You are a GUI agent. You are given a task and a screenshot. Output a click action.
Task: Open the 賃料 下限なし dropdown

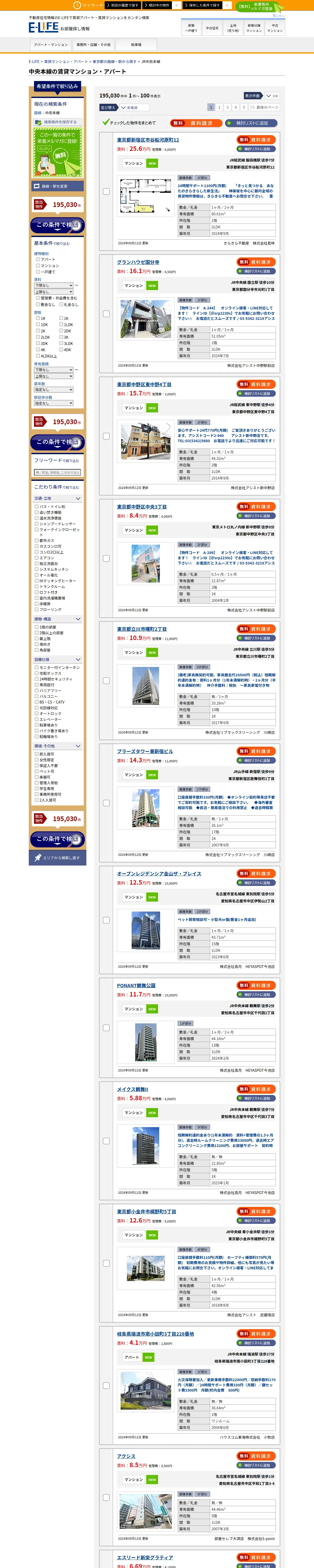[x=54, y=285]
